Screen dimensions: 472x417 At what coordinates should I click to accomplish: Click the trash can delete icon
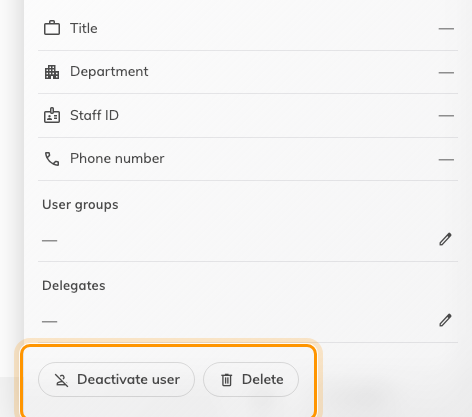click(x=227, y=380)
